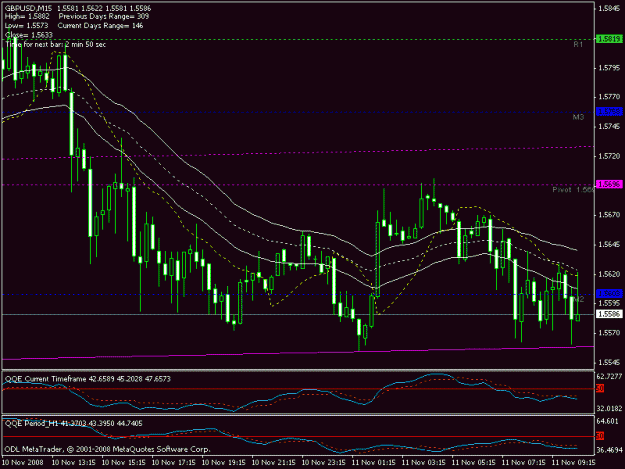625x469 pixels.
Task: Click the '10 Nov 17:15' time axis label
Action: tap(174, 463)
